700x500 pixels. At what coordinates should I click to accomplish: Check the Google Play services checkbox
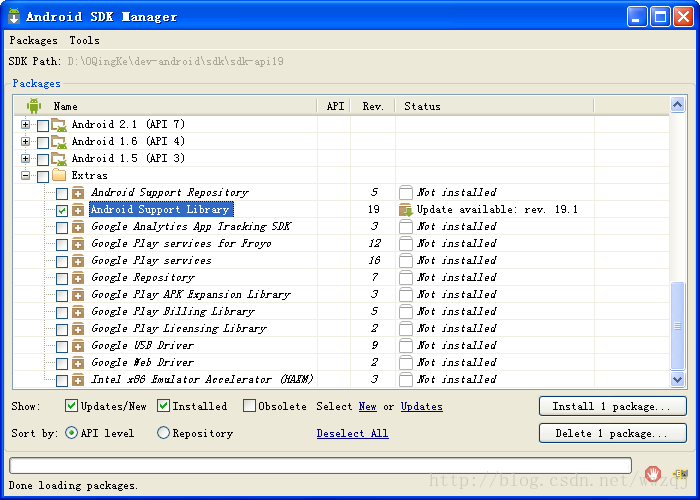point(62,261)
